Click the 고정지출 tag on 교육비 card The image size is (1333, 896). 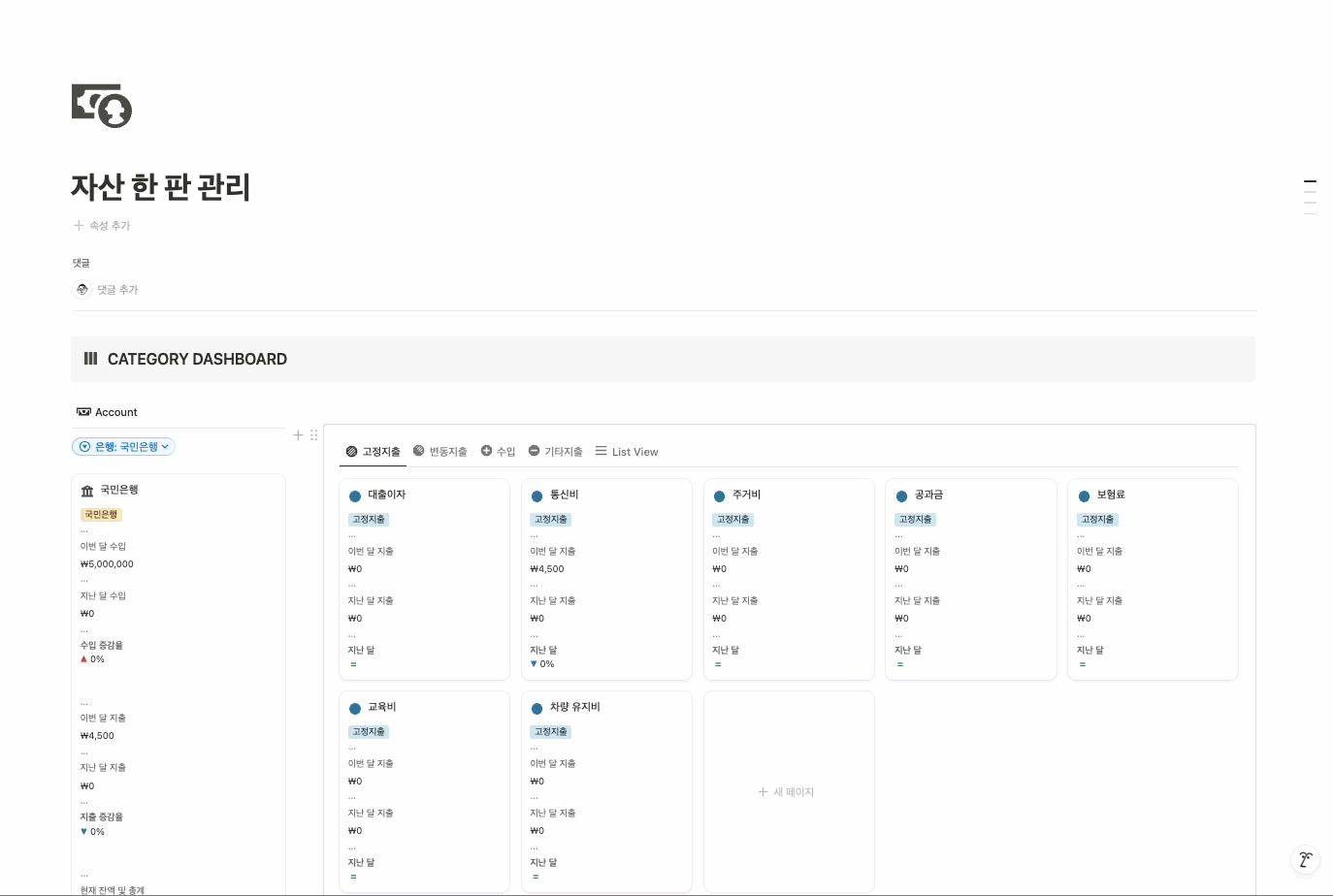pos(369,732)
